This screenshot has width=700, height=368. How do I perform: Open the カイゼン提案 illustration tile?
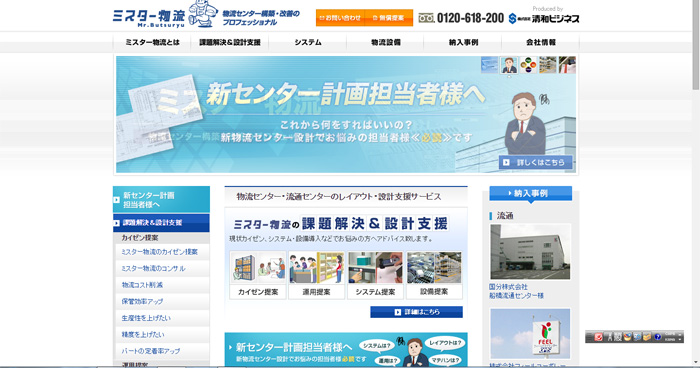[258, 275]
